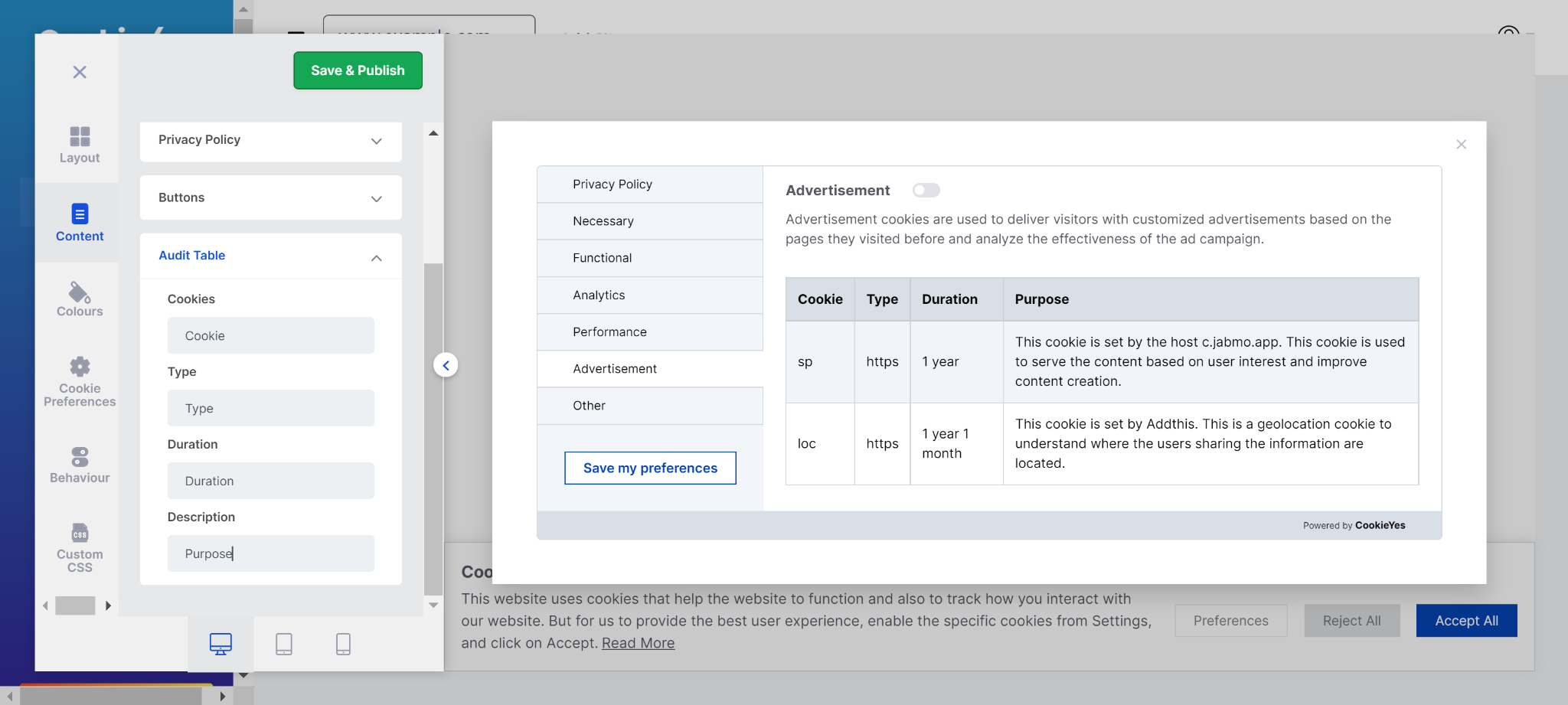Click the Cookie column header in the table
Viewport: 1568px width, 705px height.
coord(820,299)
